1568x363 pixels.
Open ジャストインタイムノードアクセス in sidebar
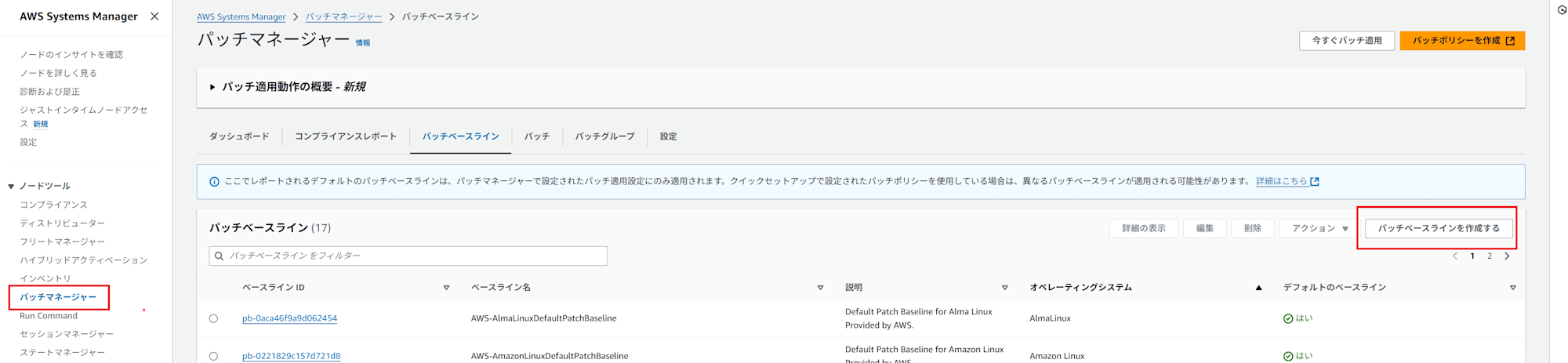tap(83, 117)
